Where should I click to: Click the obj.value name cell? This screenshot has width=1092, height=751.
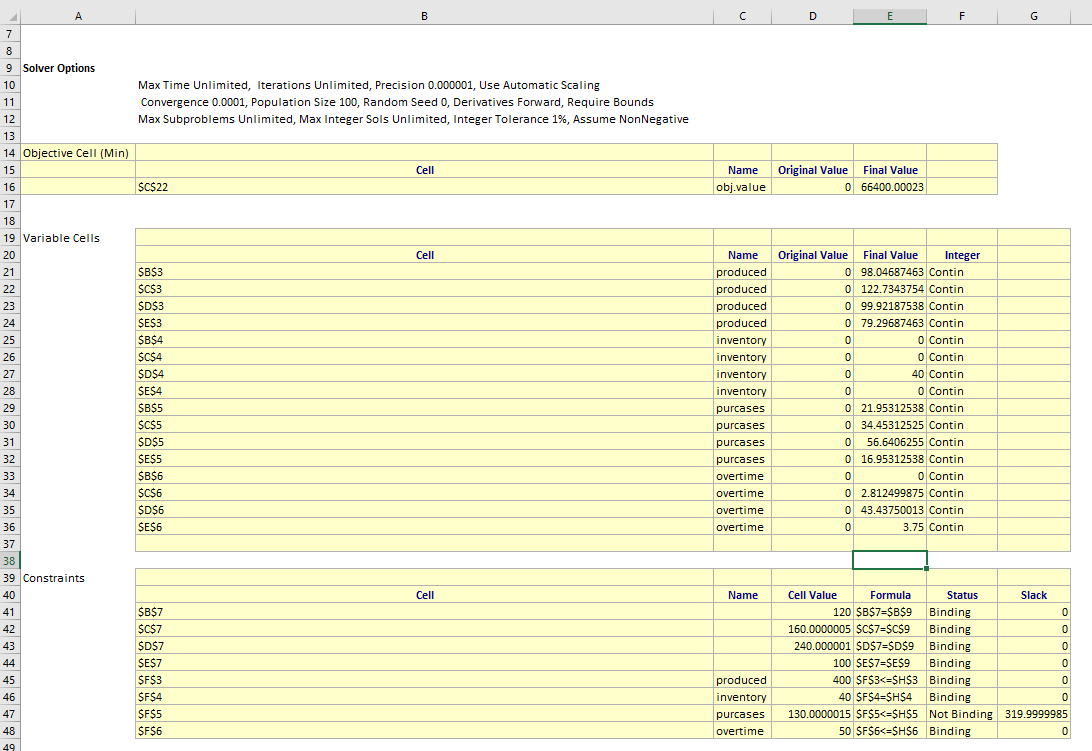[x=741, y=187]
